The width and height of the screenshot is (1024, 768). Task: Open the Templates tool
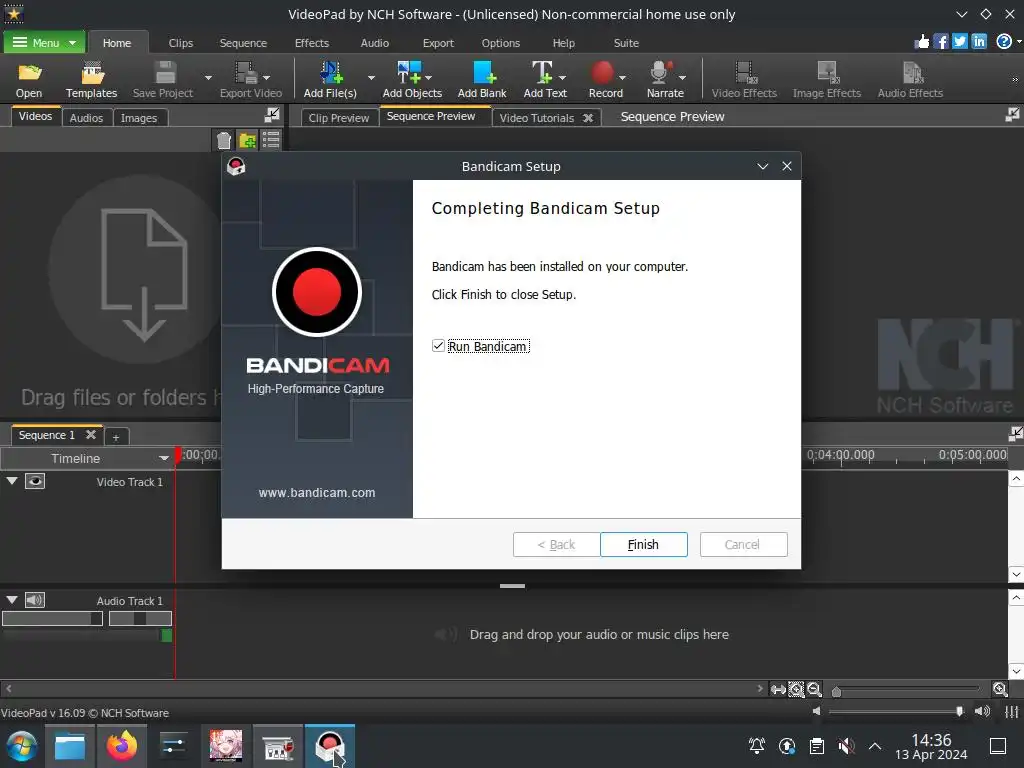click(x=91, y=80)
